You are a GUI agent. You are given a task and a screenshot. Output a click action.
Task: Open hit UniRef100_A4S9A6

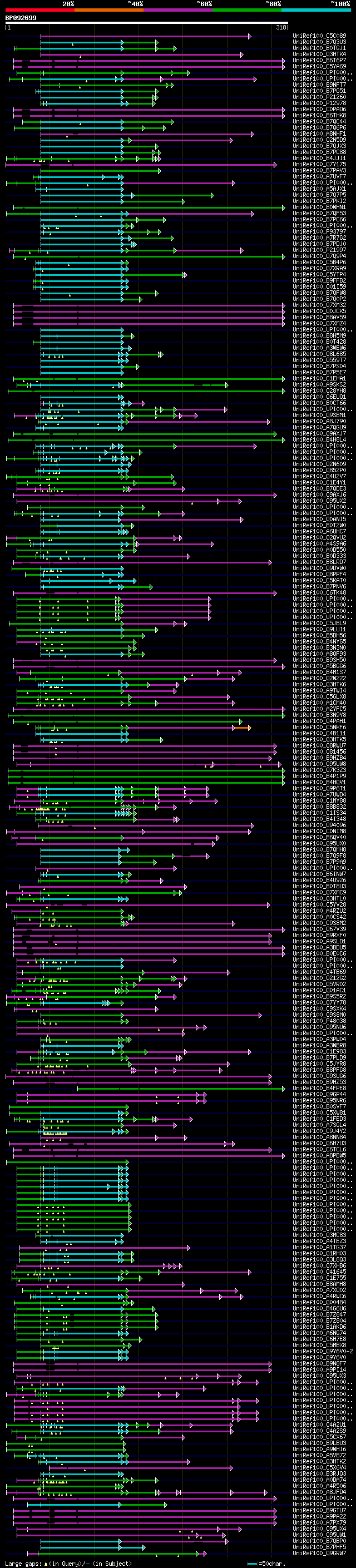(319, 543)
